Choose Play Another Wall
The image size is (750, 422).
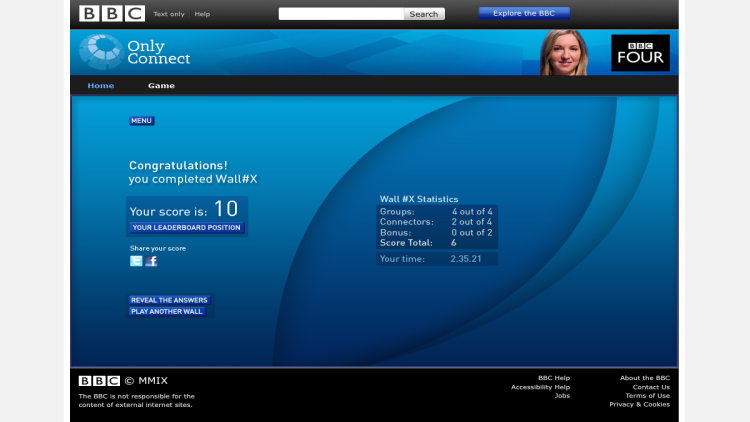click(167, 311)
